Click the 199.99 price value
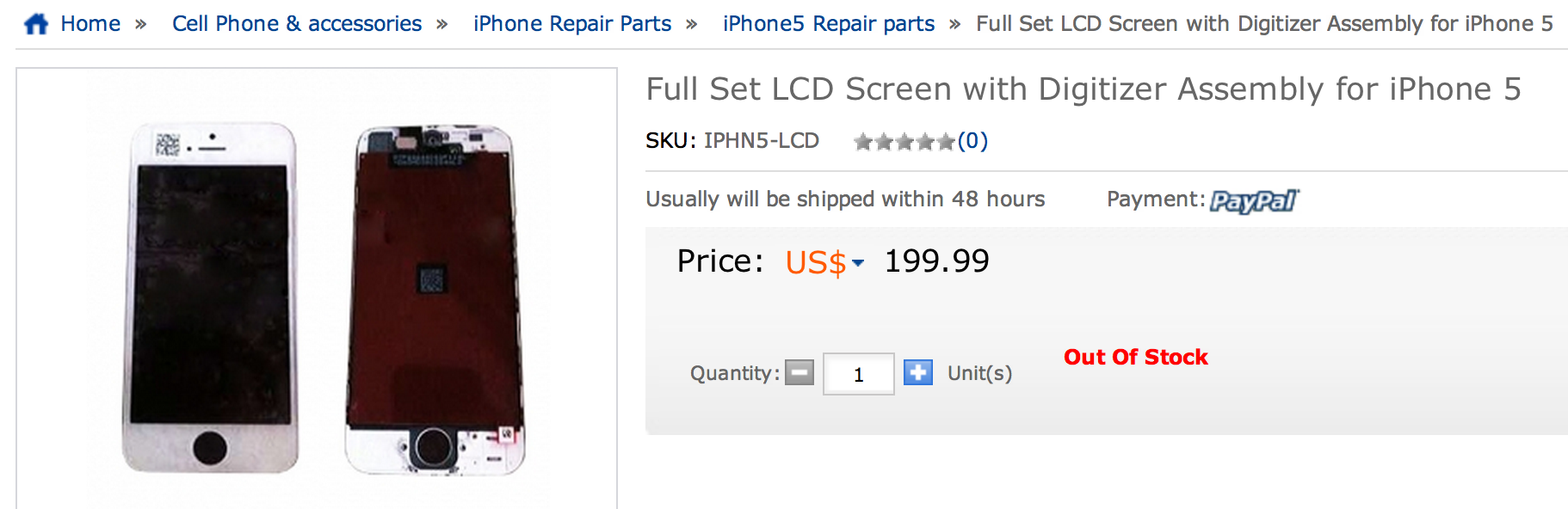The image size is (1568, 509). [x=937, y=261]
